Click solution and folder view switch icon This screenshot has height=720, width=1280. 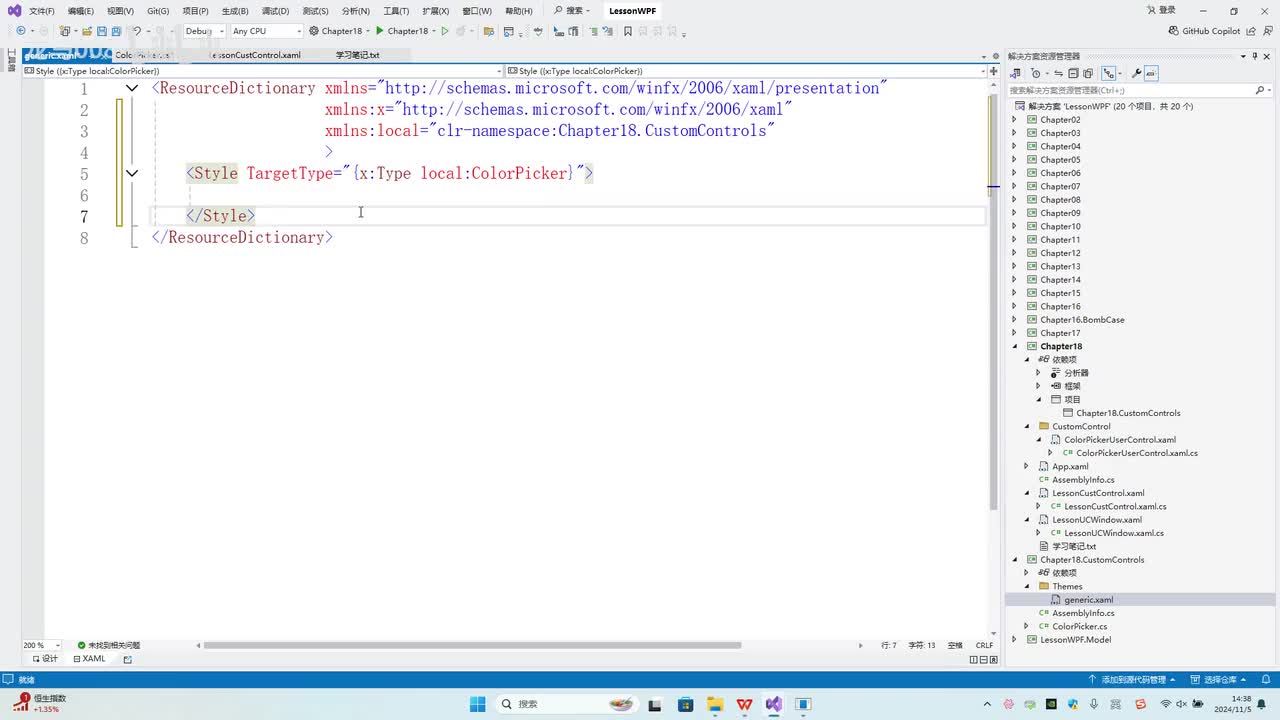tap(1015, 73)
